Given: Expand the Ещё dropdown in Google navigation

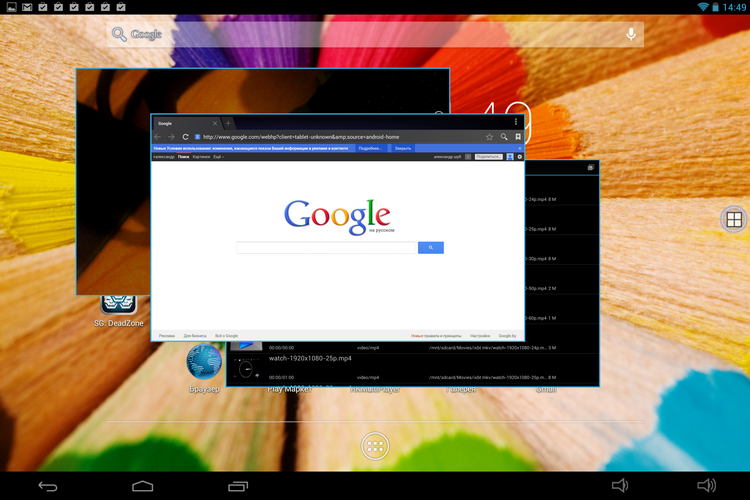Looking at the screenshot, I should pos(219,157).
